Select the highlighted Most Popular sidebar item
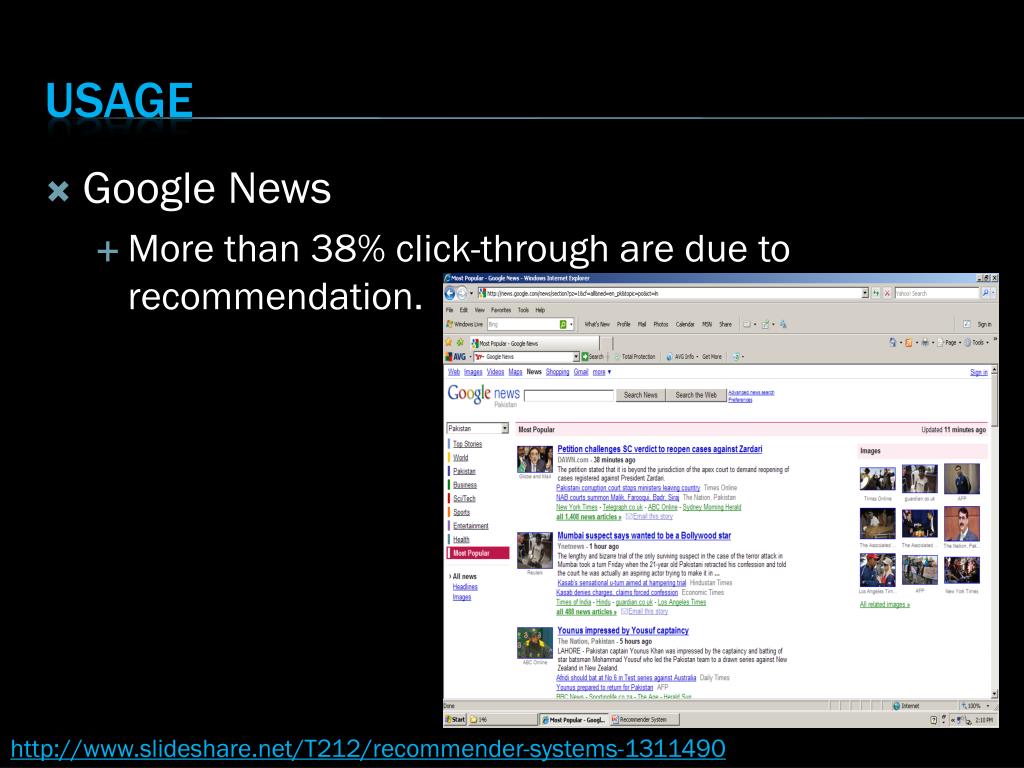This screenshot has width=1024, height=768. click(x=478, y=553)
